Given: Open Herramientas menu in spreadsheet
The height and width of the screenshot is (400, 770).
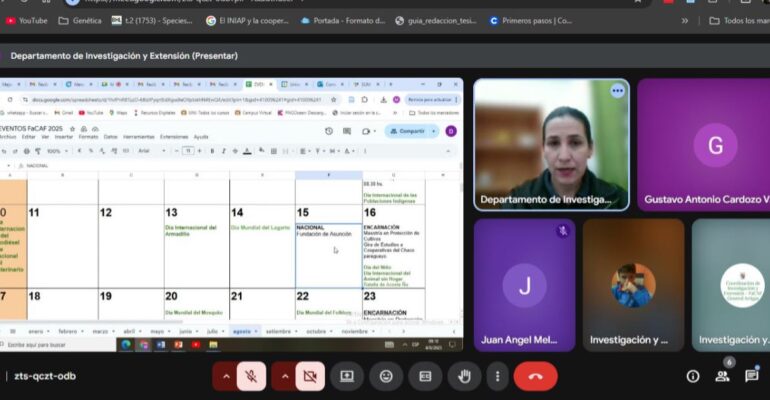Looking at the screenshot, I should point(138,137).
